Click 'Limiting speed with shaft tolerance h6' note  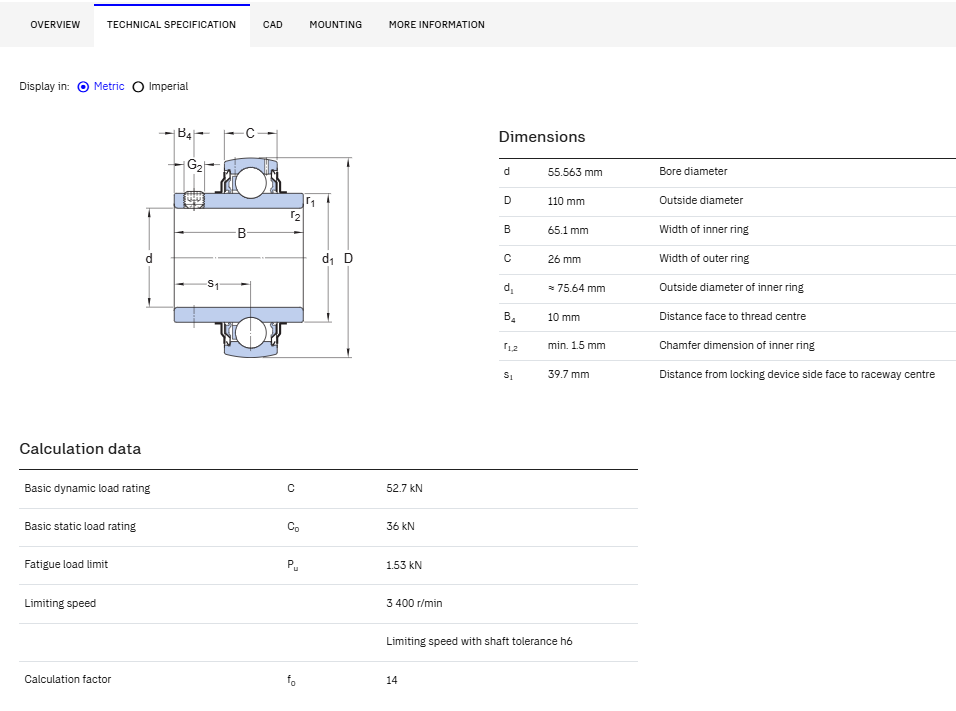coord(479,641)
